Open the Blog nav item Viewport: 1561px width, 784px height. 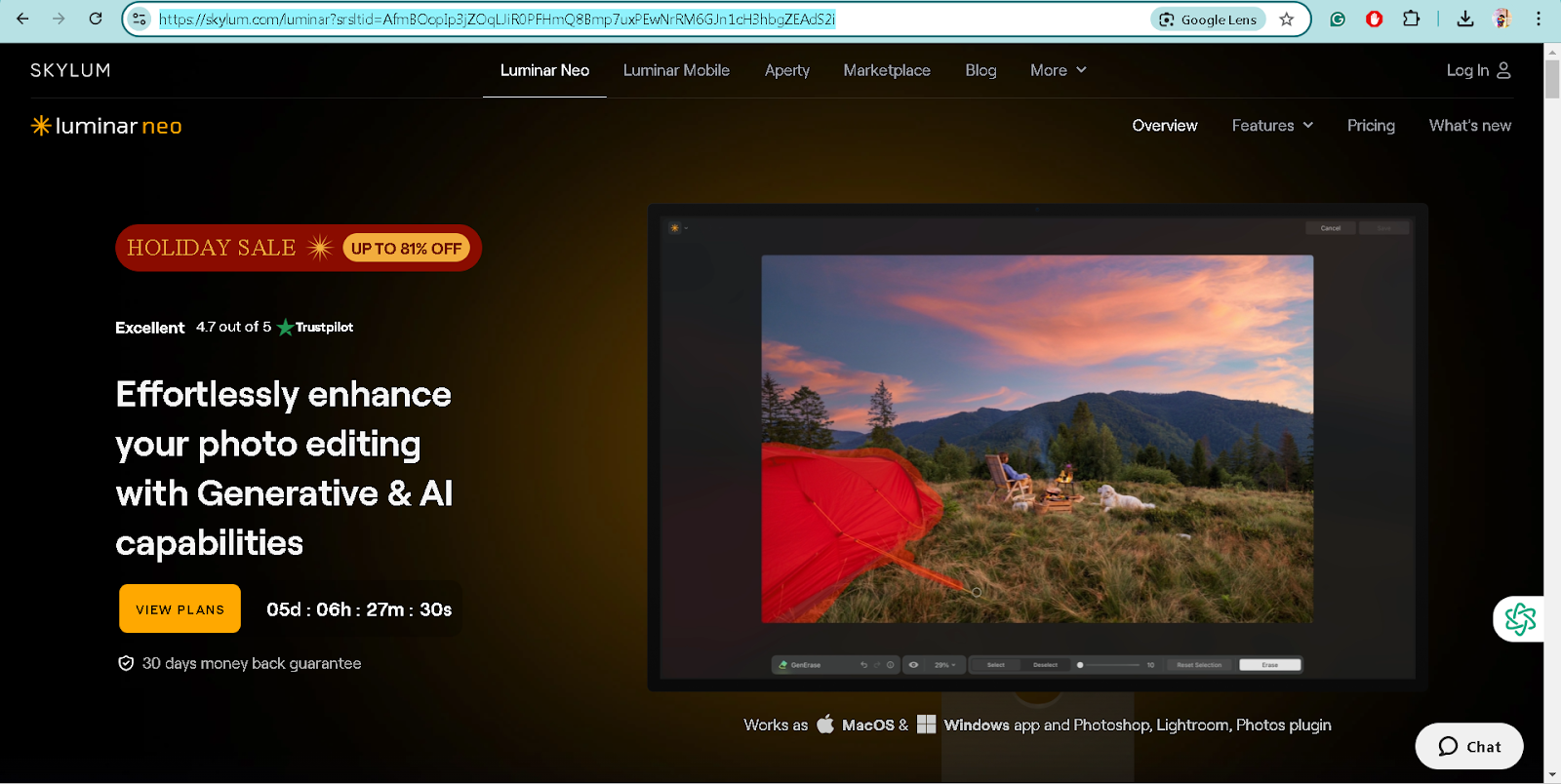pos(981,70)
